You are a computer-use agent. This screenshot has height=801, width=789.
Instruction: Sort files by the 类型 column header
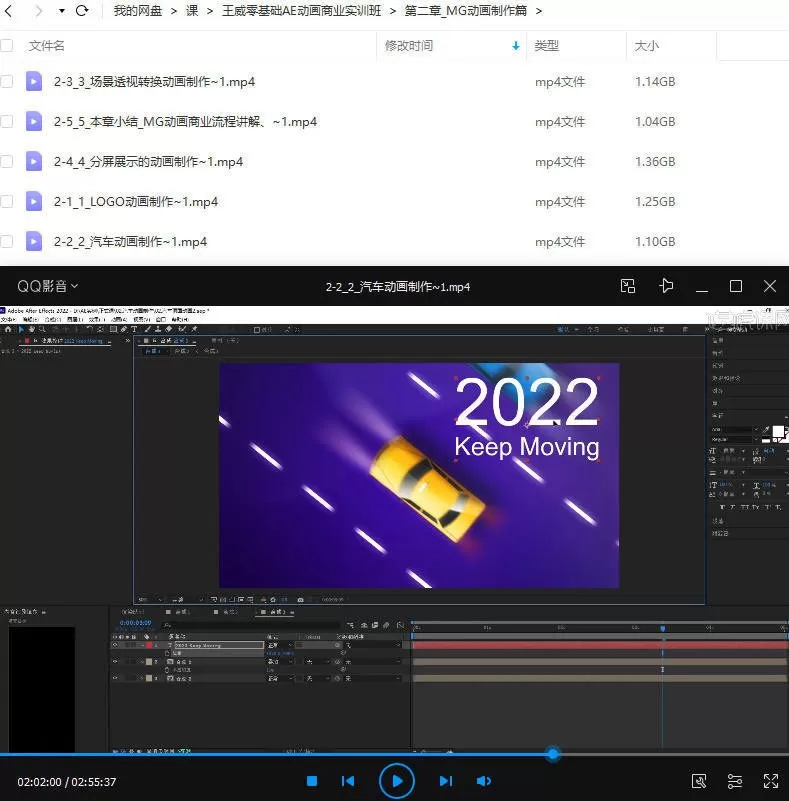click(x=547, y=46)
